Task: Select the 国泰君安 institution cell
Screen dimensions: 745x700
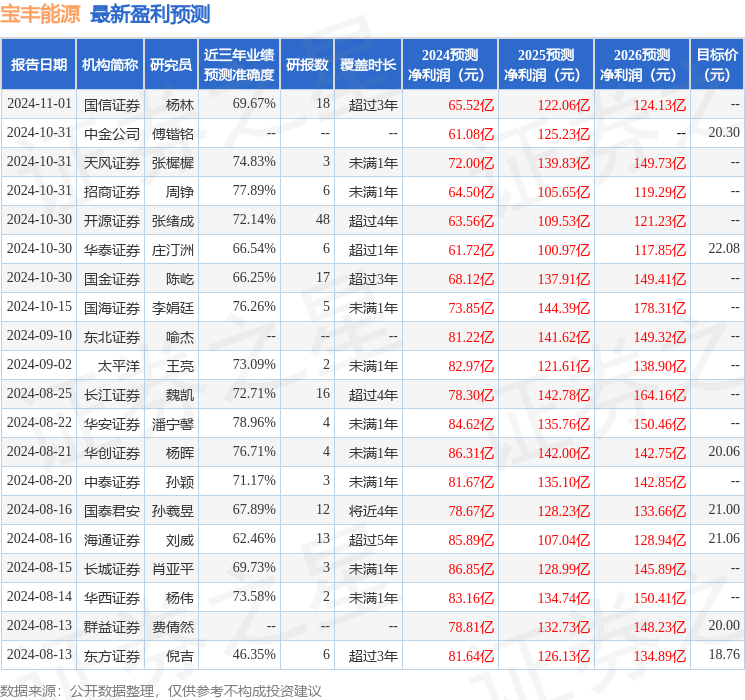Action: click(112, 511)
